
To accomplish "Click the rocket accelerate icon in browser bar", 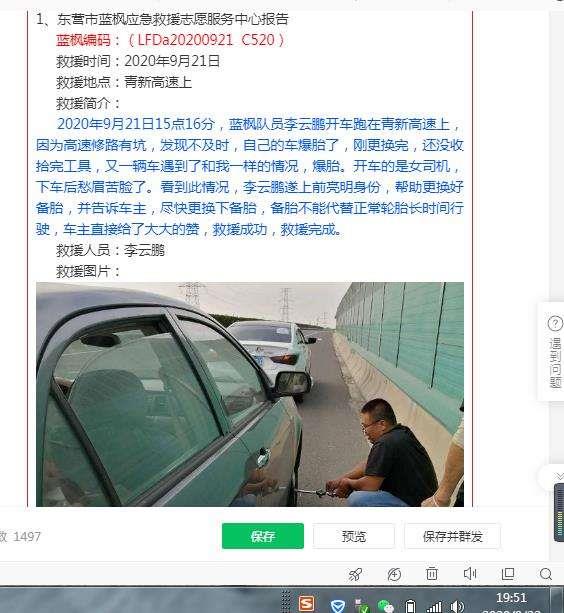I will [x=355, y=574].
